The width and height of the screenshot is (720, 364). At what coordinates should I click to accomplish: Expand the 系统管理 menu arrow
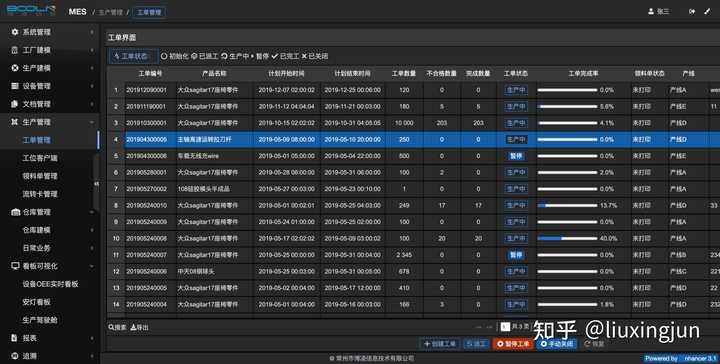coord(92,32)
